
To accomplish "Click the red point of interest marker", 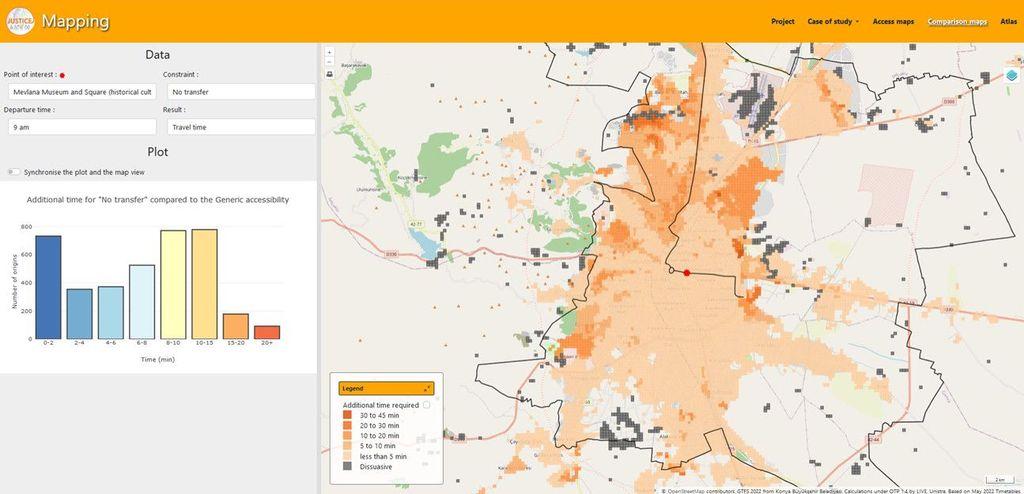I will click(686, 272).
